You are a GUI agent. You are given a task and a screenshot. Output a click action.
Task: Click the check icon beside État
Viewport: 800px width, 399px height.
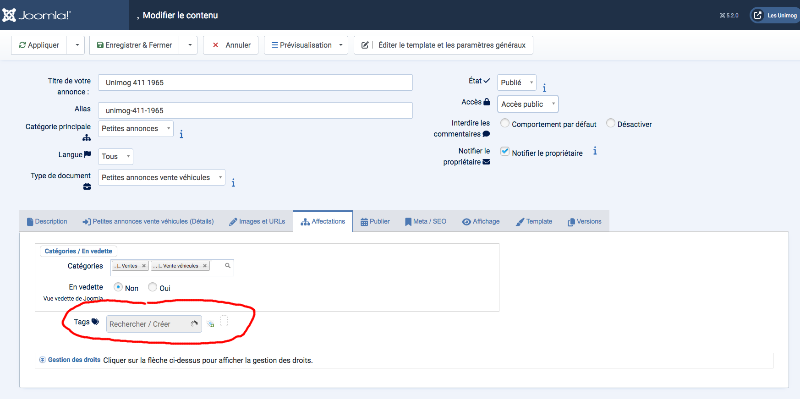(486, 81)
